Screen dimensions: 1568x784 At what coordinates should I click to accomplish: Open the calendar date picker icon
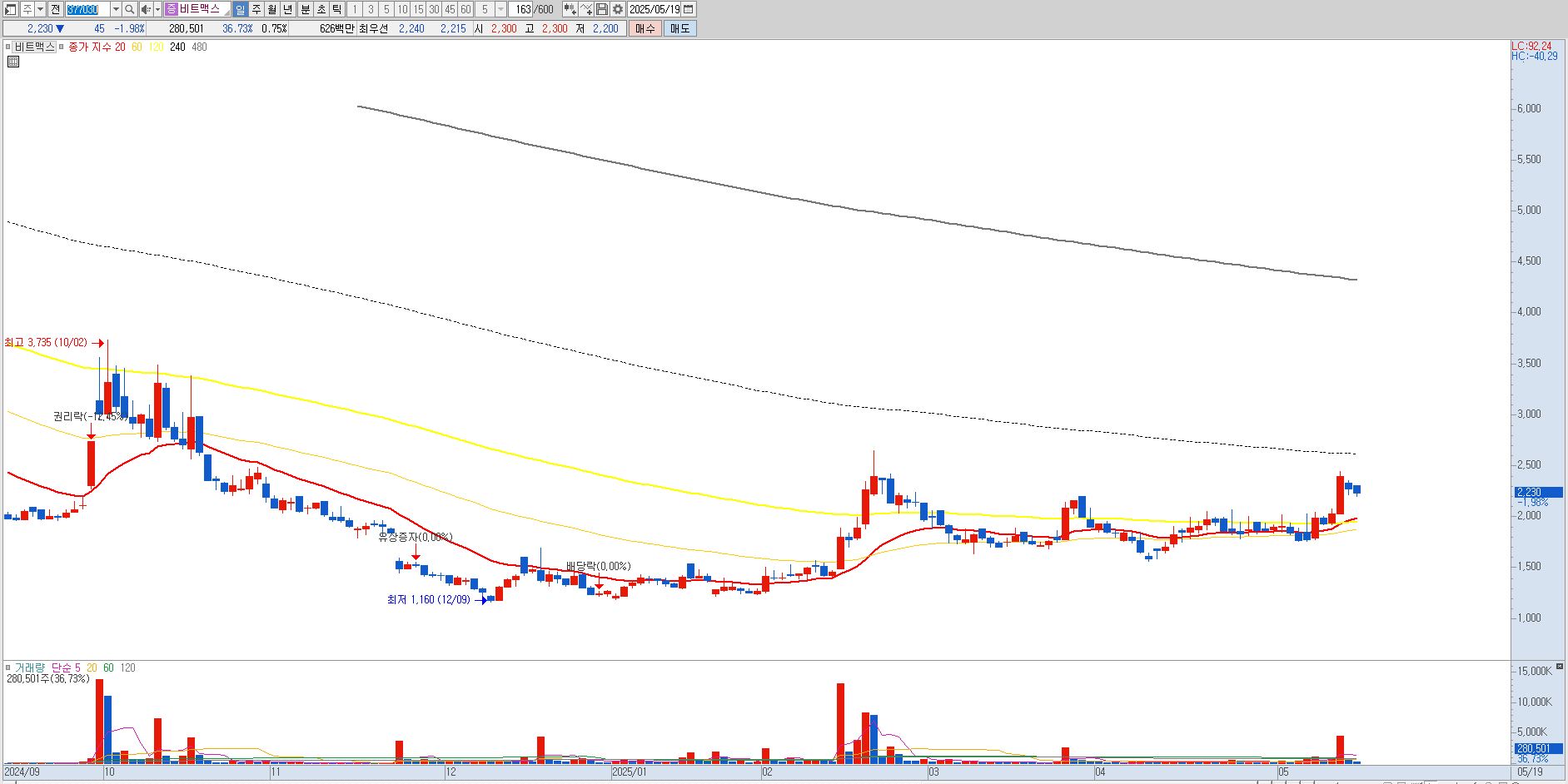tap(689, 9)
